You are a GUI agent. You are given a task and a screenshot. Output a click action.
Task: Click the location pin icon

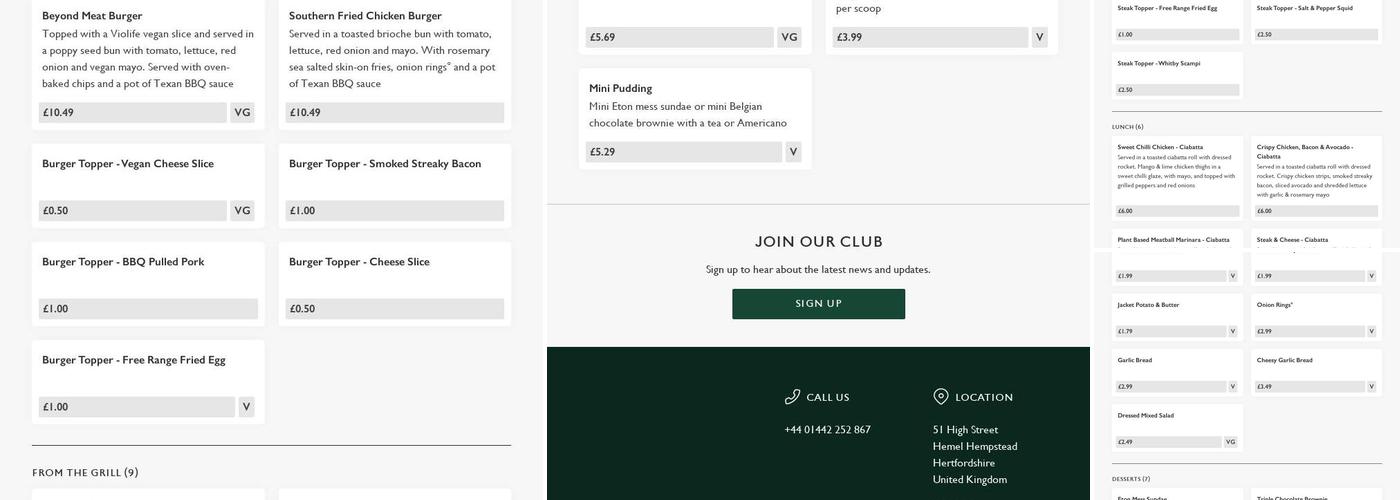click(940, 397)
